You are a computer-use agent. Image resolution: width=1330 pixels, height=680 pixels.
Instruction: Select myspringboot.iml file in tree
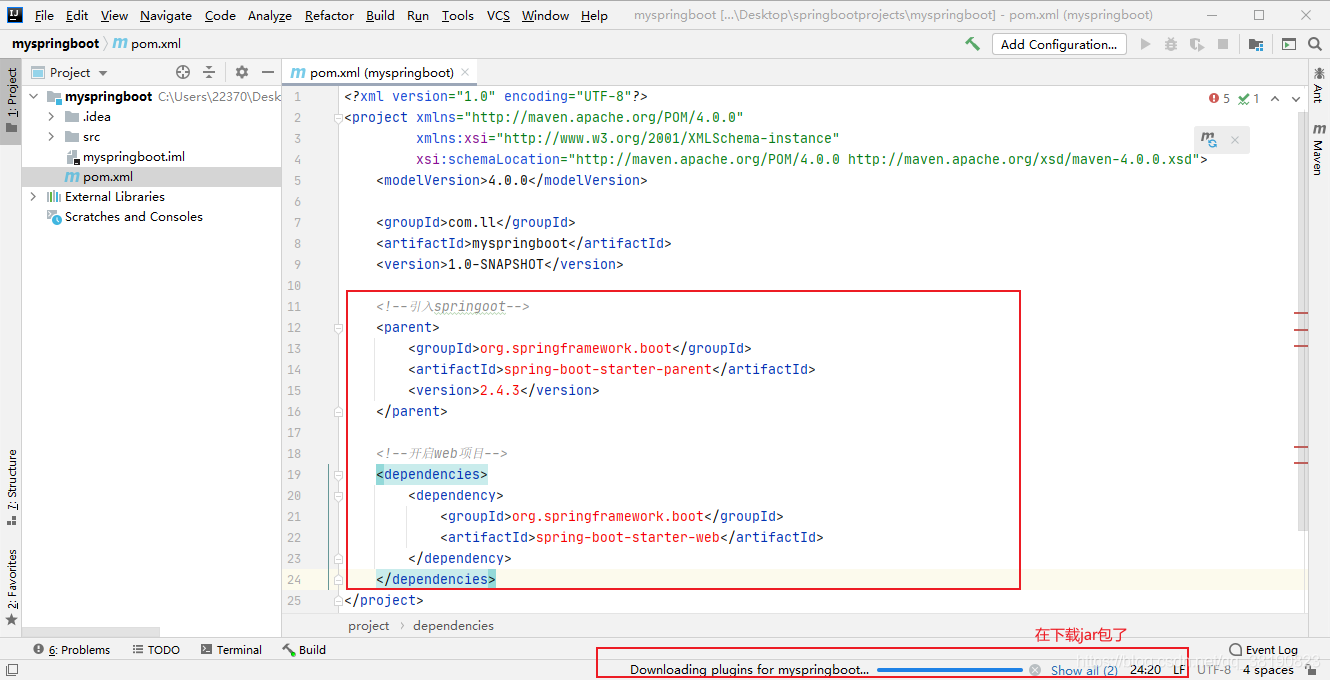[x=133, y=157]
